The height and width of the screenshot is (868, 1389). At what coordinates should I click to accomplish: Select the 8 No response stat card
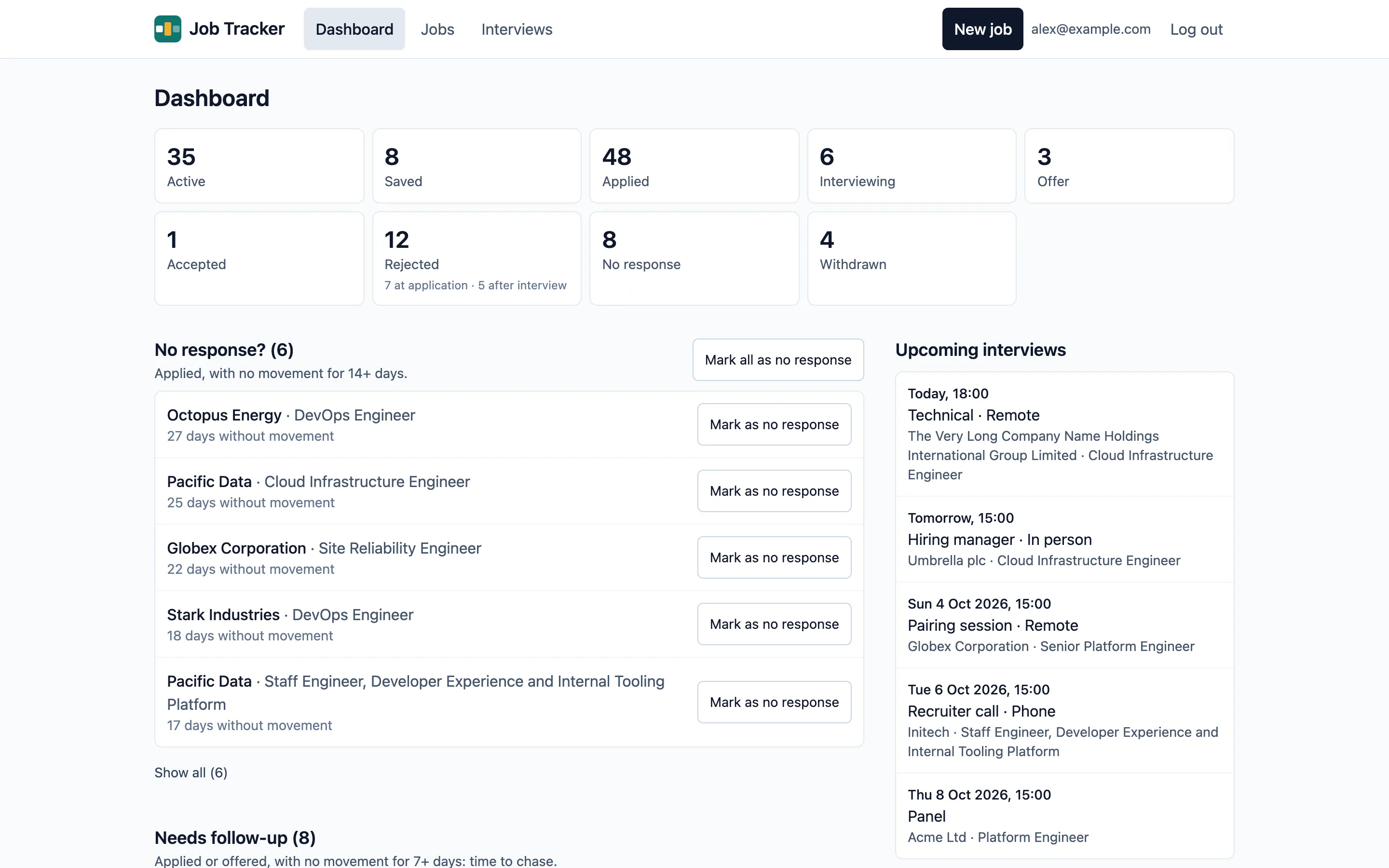point(694,258)
